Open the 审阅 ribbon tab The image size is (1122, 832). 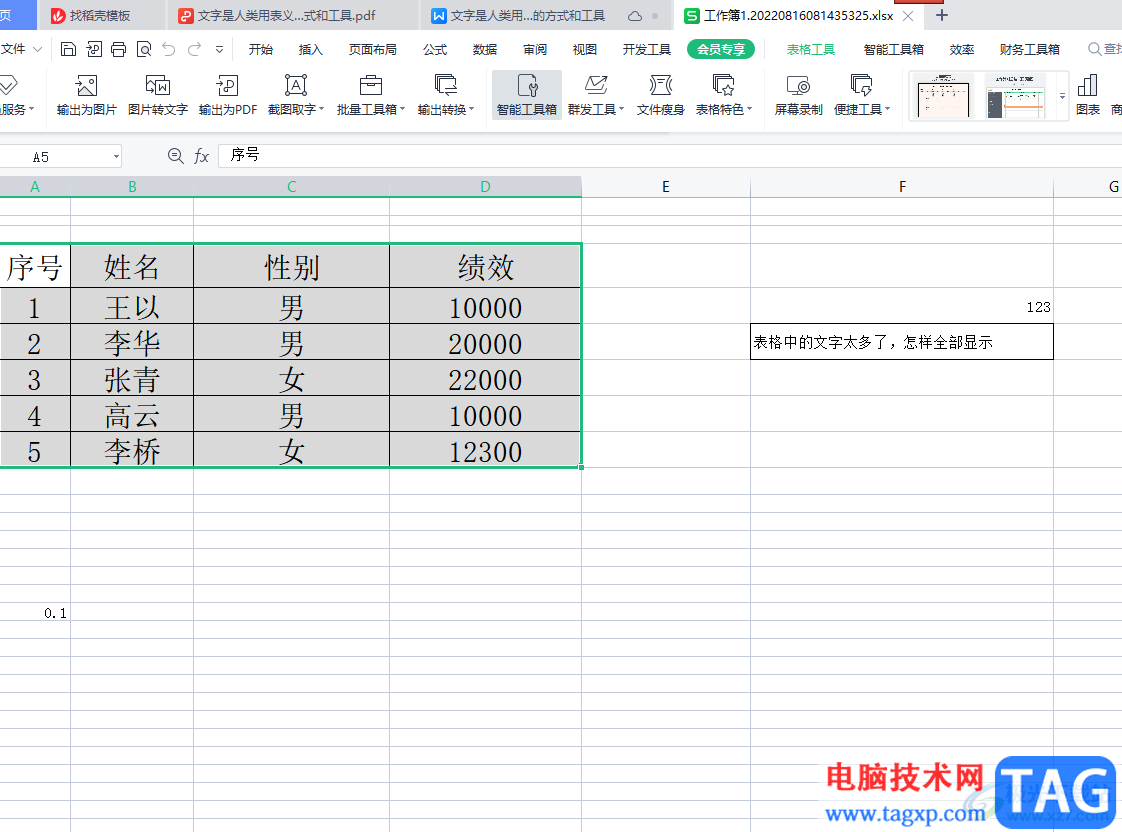pos(535,49)
